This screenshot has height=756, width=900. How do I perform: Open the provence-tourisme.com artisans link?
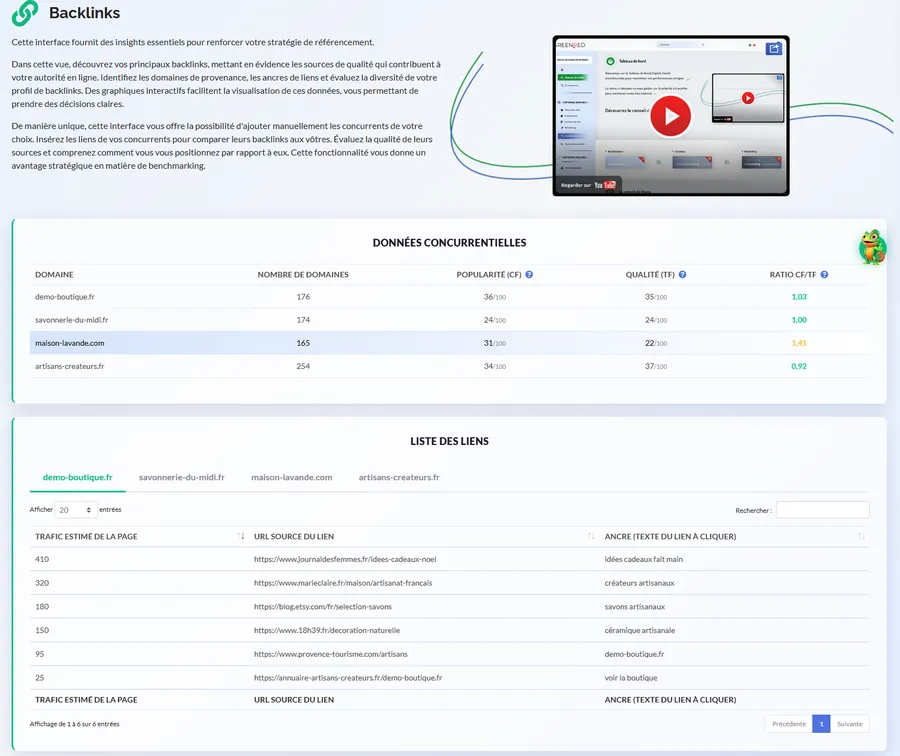(331, 654)
